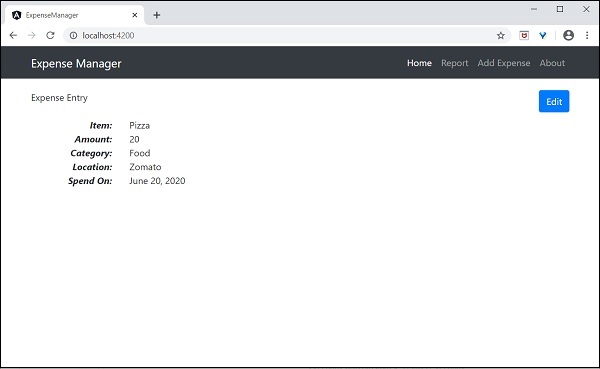
Task: Open the Report navigation link
Action: pos(455,63)
